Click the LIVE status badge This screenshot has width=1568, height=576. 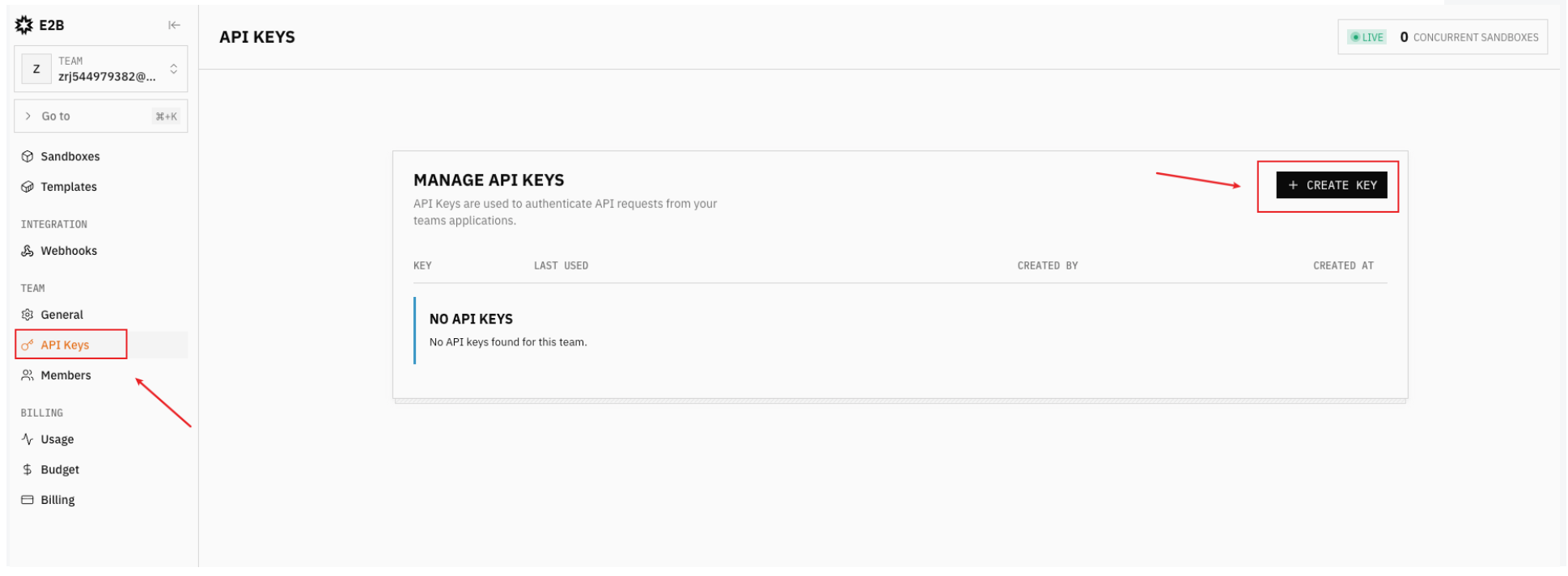(x=1367, y=37)
